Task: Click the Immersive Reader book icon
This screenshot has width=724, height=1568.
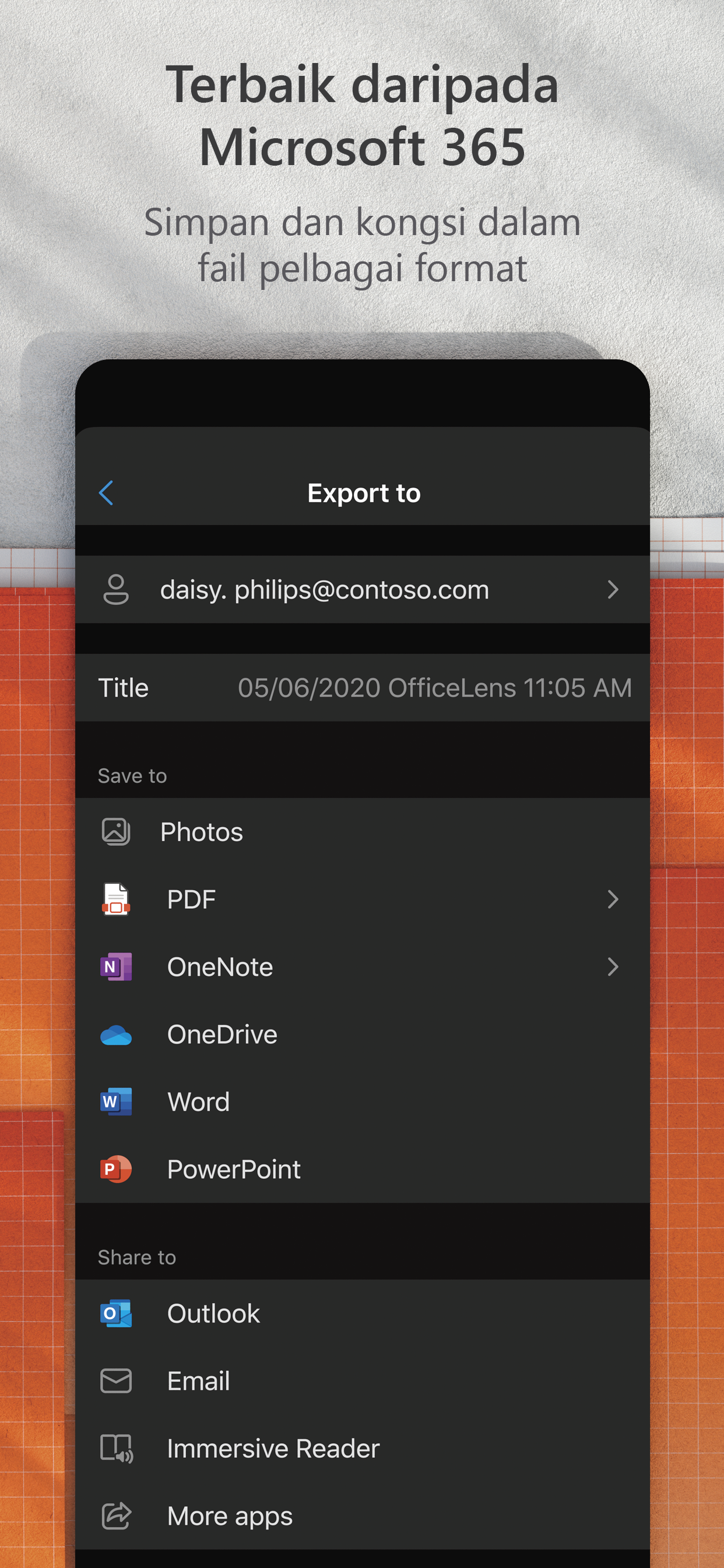Action: (x=116, y=1448)
